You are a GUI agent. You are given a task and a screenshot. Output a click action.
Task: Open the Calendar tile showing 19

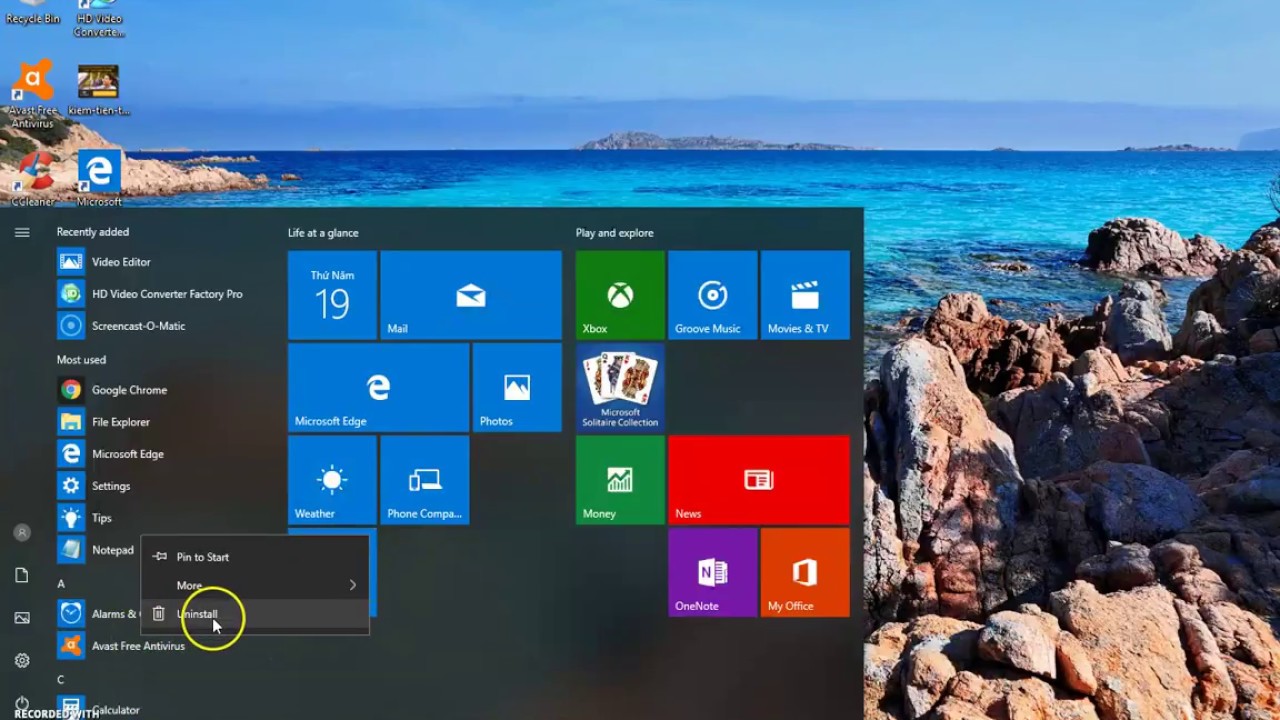pyautogui.click(x=332, y=295)
